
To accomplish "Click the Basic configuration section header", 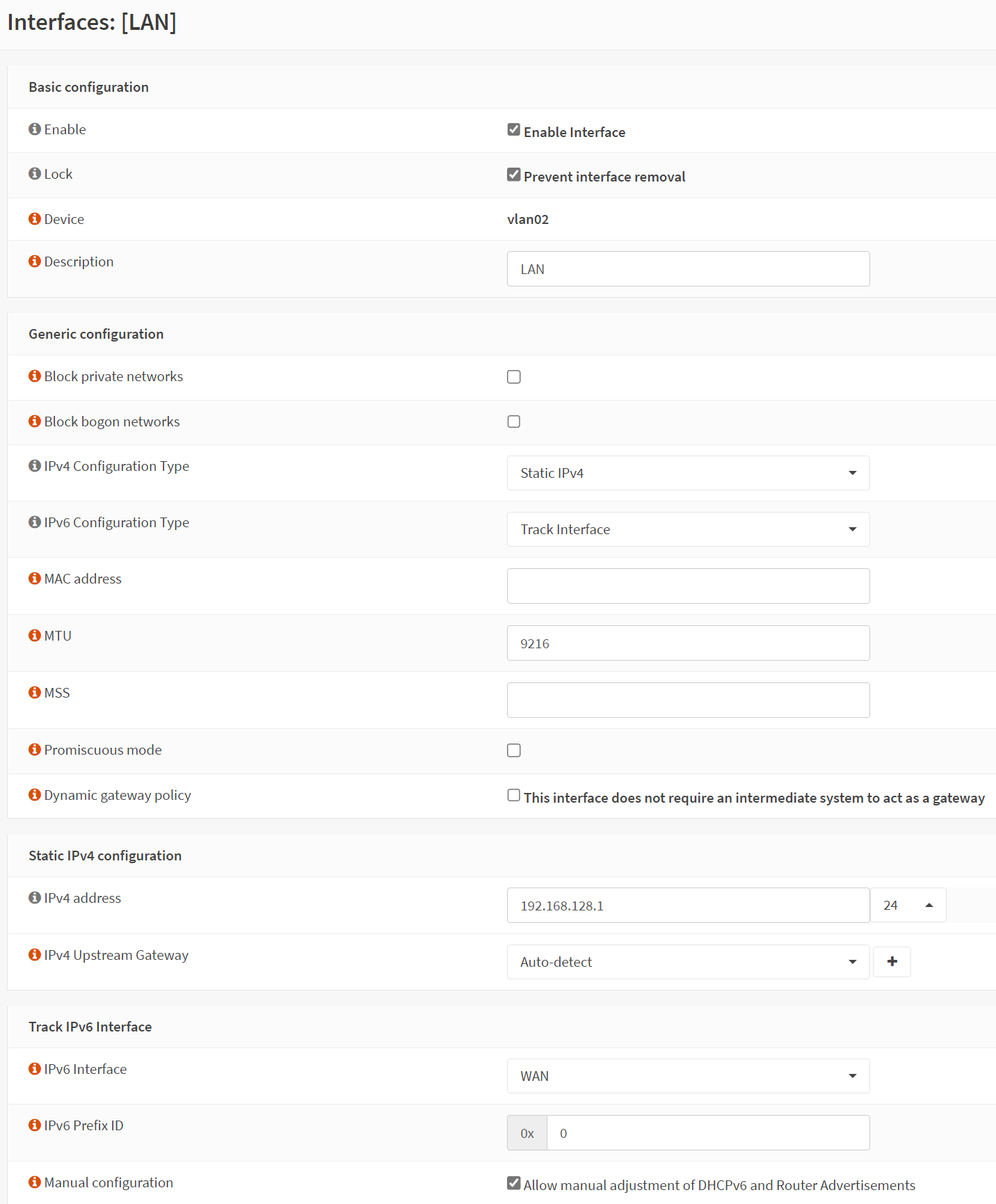I will [88, 87].
